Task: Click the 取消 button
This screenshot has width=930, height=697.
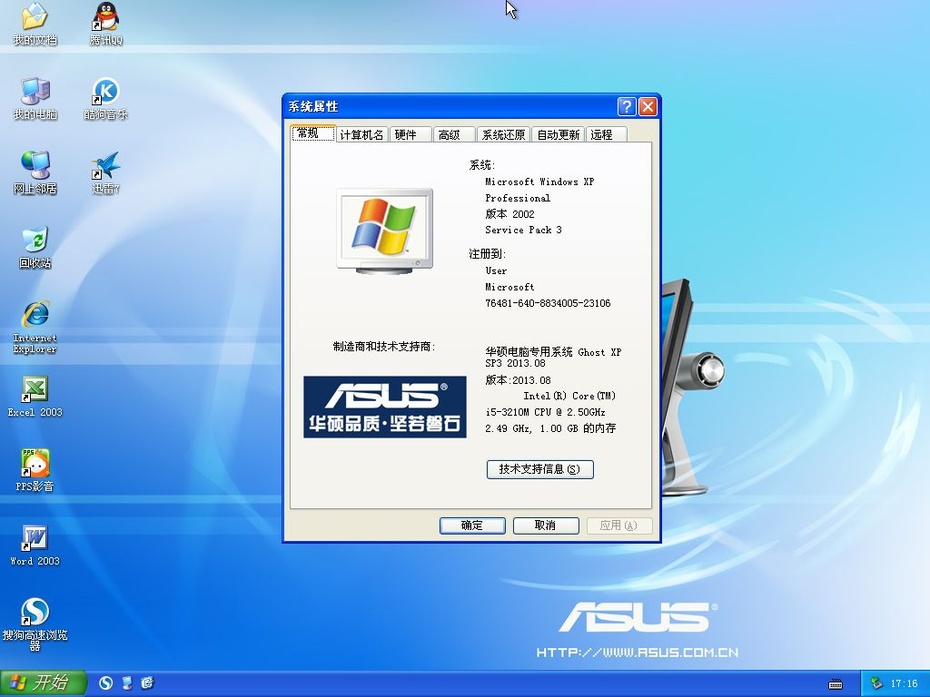Action: click(x=546, y=526)
